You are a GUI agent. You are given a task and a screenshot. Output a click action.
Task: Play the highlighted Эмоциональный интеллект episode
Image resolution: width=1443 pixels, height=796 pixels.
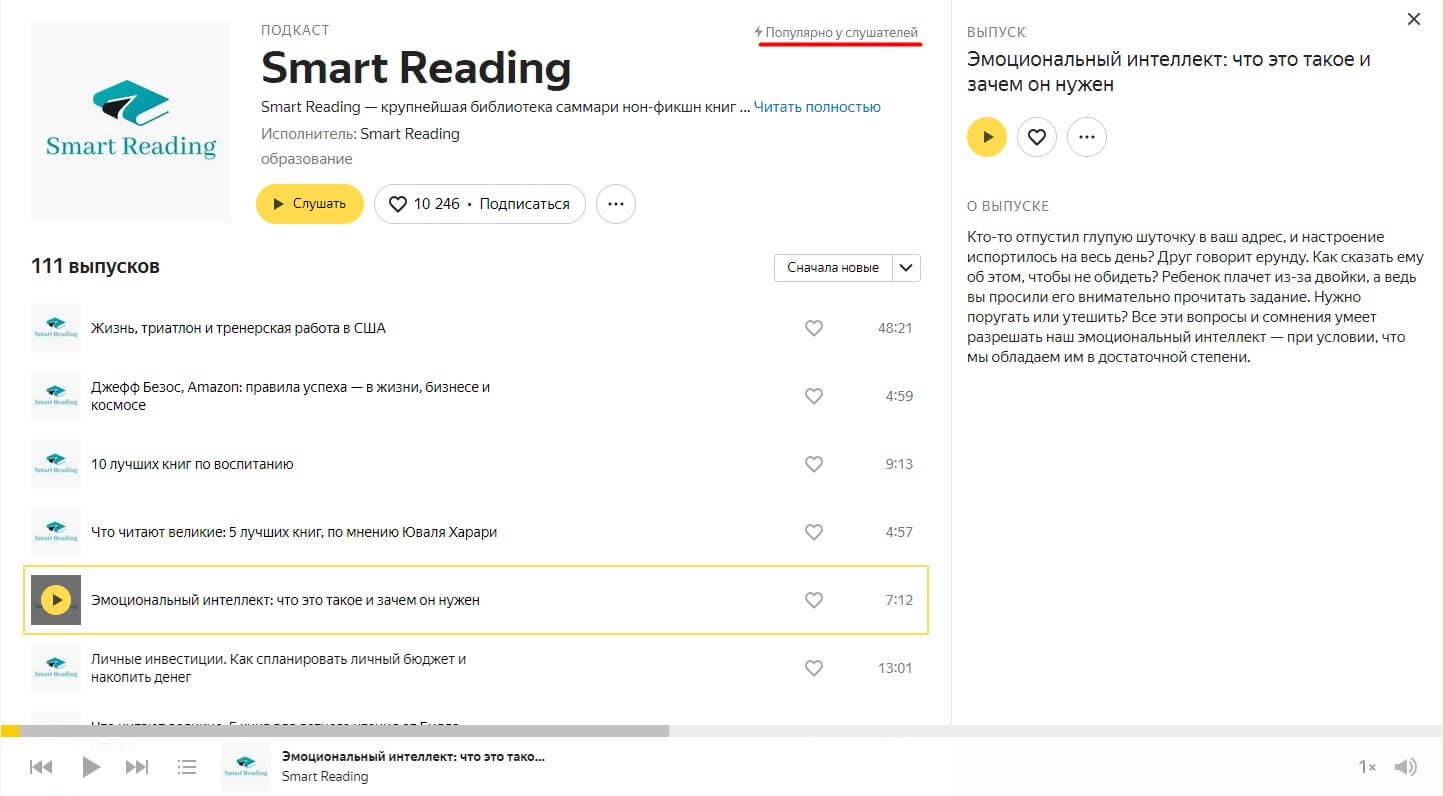pyautogui.click(x=56, y=600)
